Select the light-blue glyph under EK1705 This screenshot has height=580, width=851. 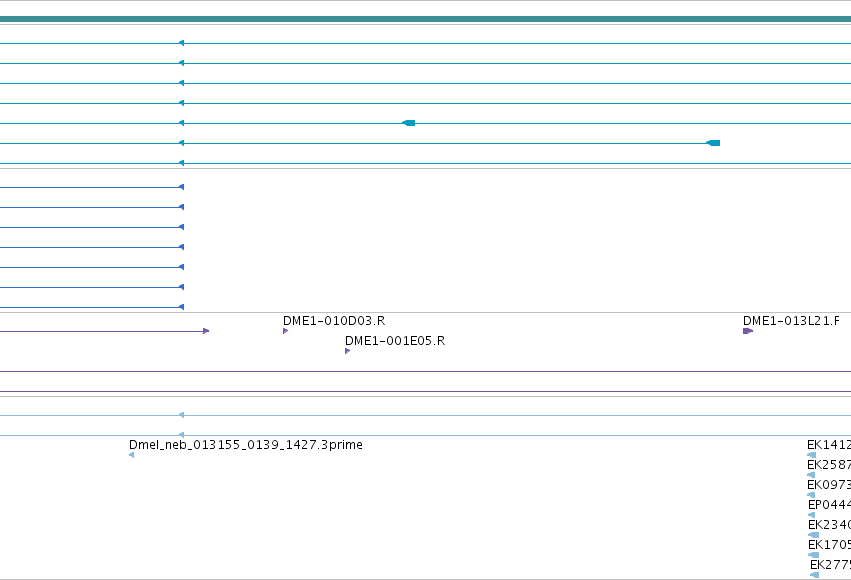click(x=814, y=556)
